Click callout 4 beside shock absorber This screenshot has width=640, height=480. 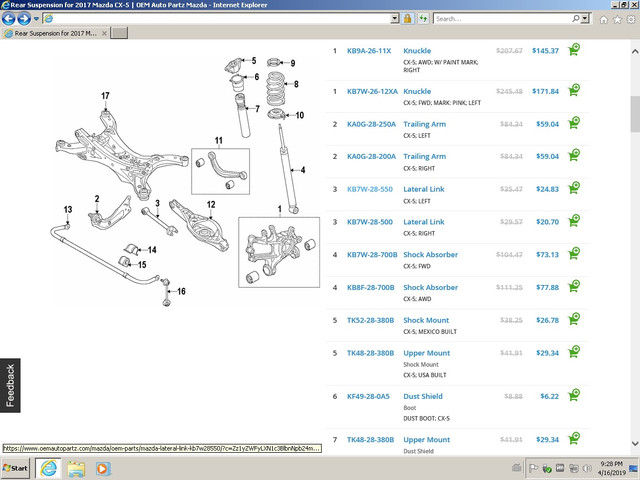[x=302, y=170]
